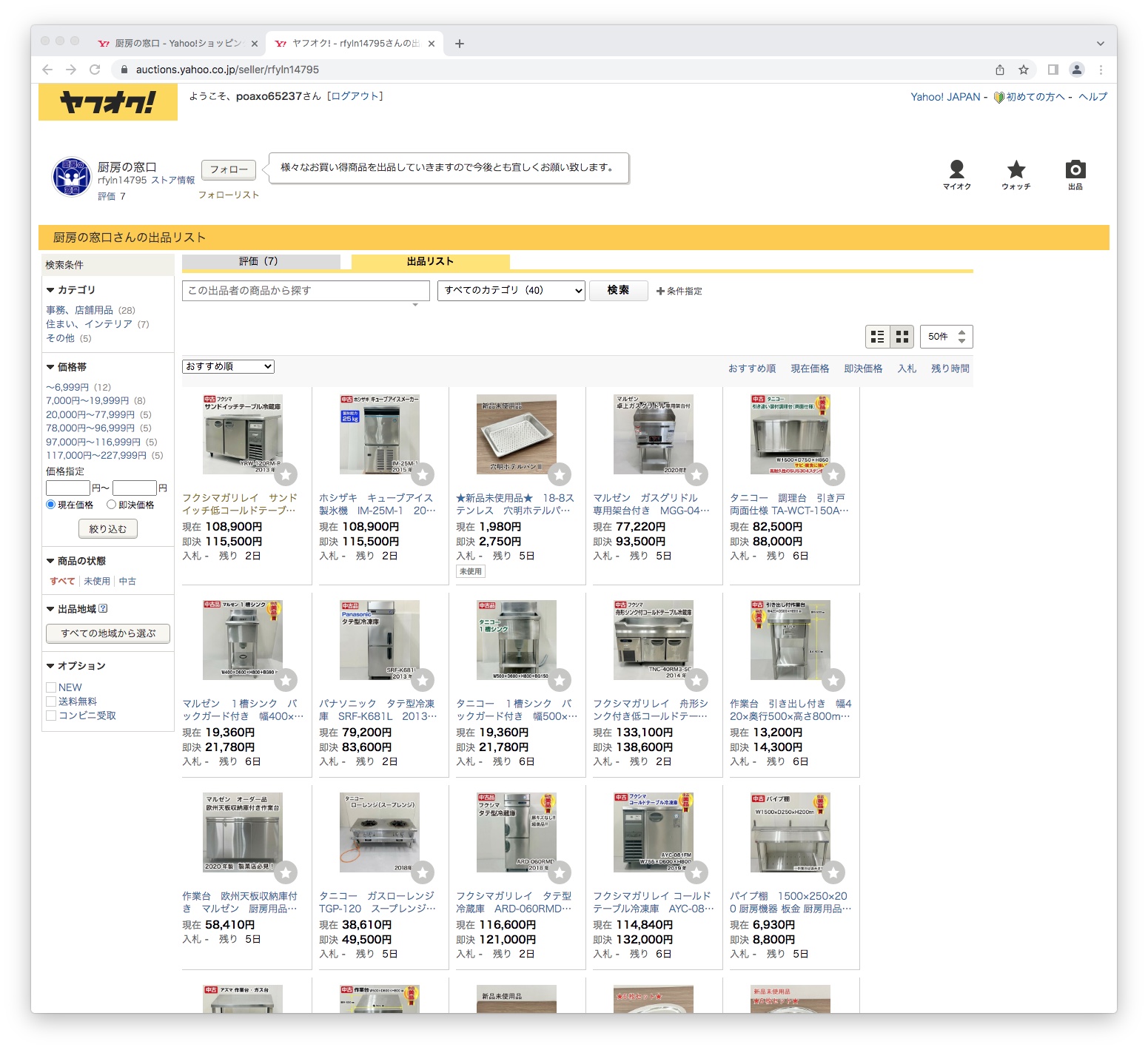Click the camera icon to list an item

[1075, 175]
